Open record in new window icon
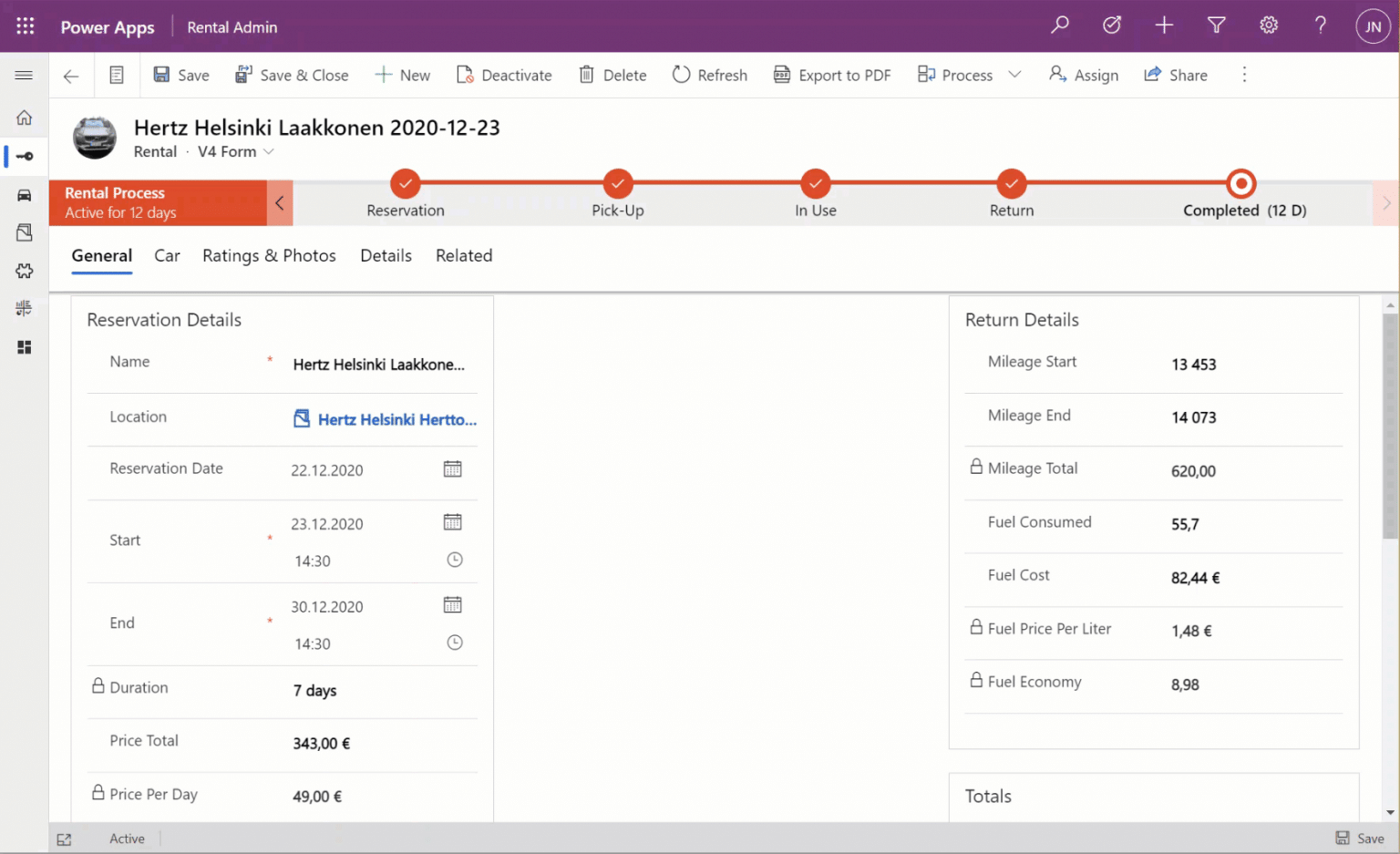The width and height of the screenshot is (1400, 854). 64,839
